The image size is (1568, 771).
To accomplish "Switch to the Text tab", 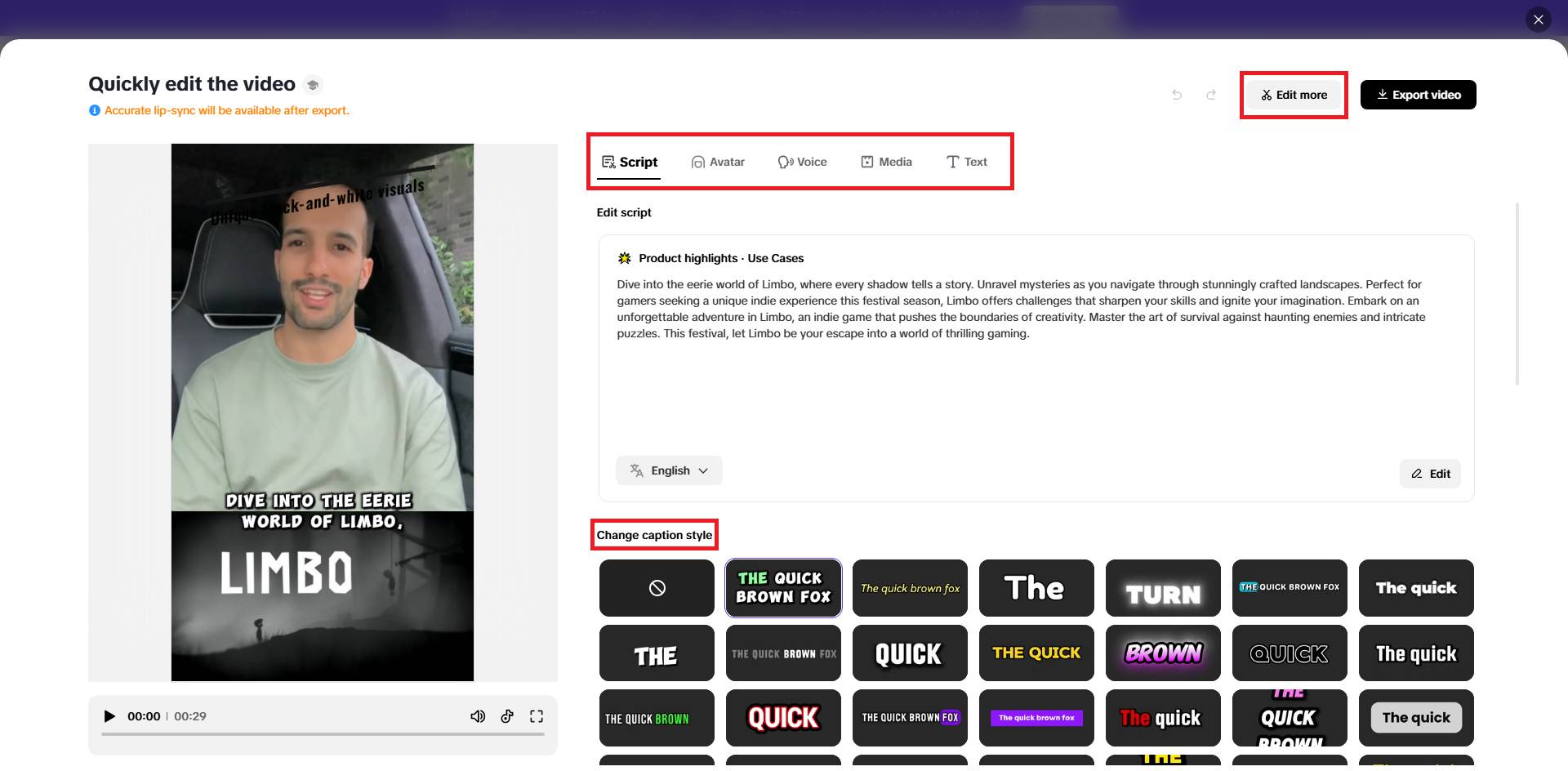I will point(967,162).
